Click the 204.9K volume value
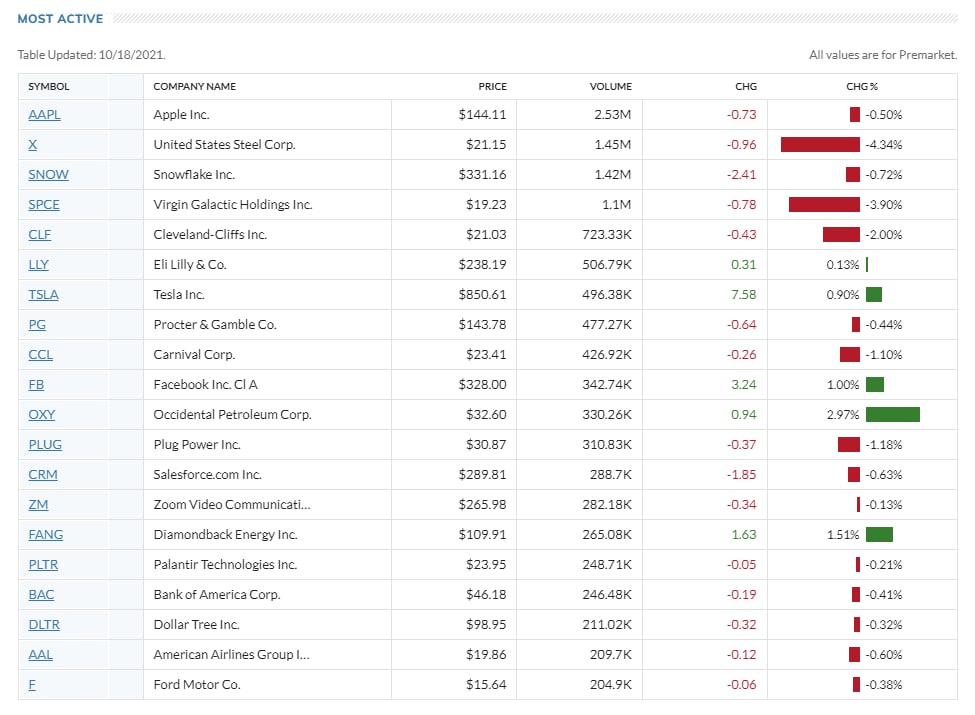The width and height of the screenshot is (975, 715). (x=611, y=685)
